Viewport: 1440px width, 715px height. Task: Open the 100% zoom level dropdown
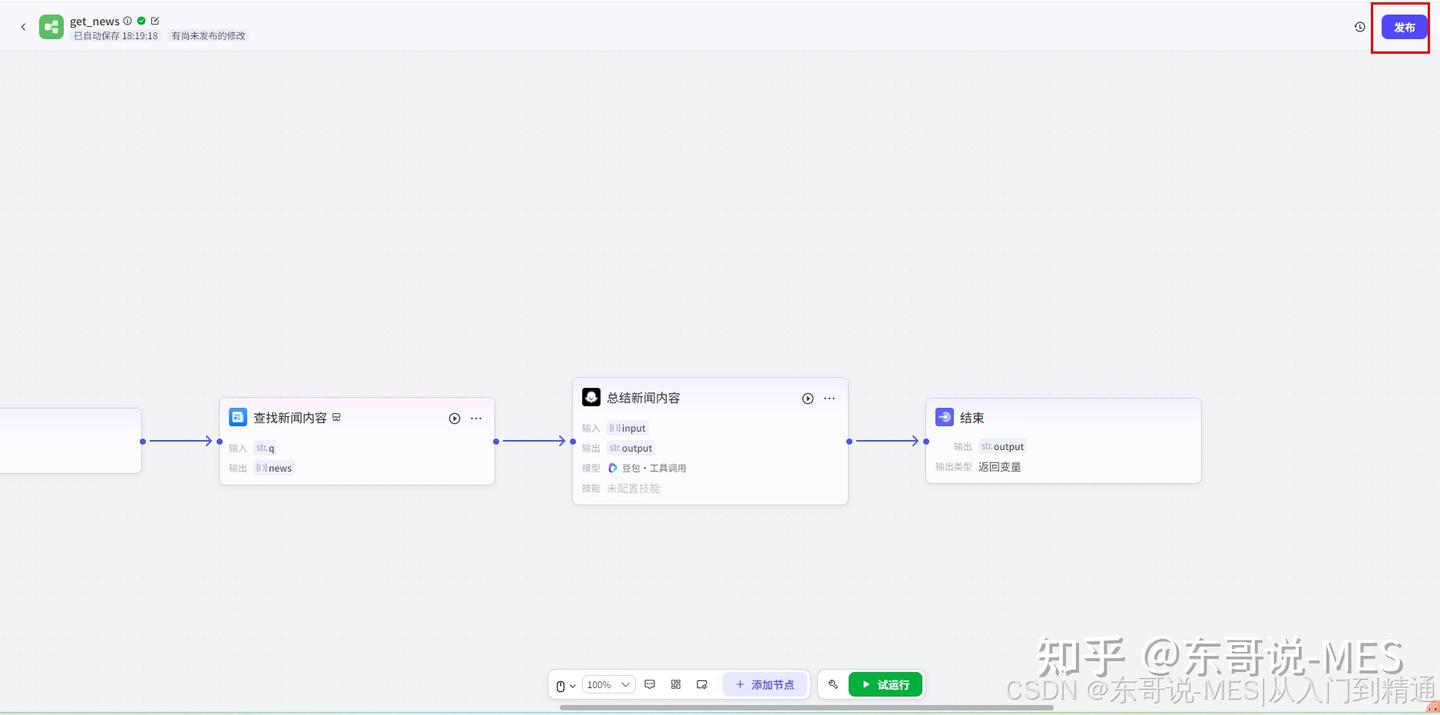coord(609,685)
